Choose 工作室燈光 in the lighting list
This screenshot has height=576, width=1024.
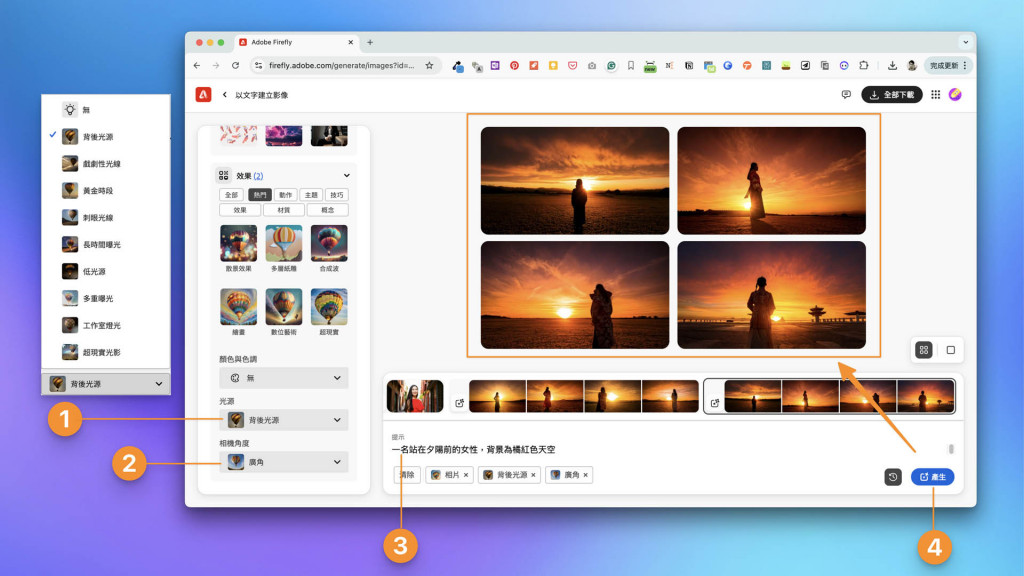[x=106, y=325]
